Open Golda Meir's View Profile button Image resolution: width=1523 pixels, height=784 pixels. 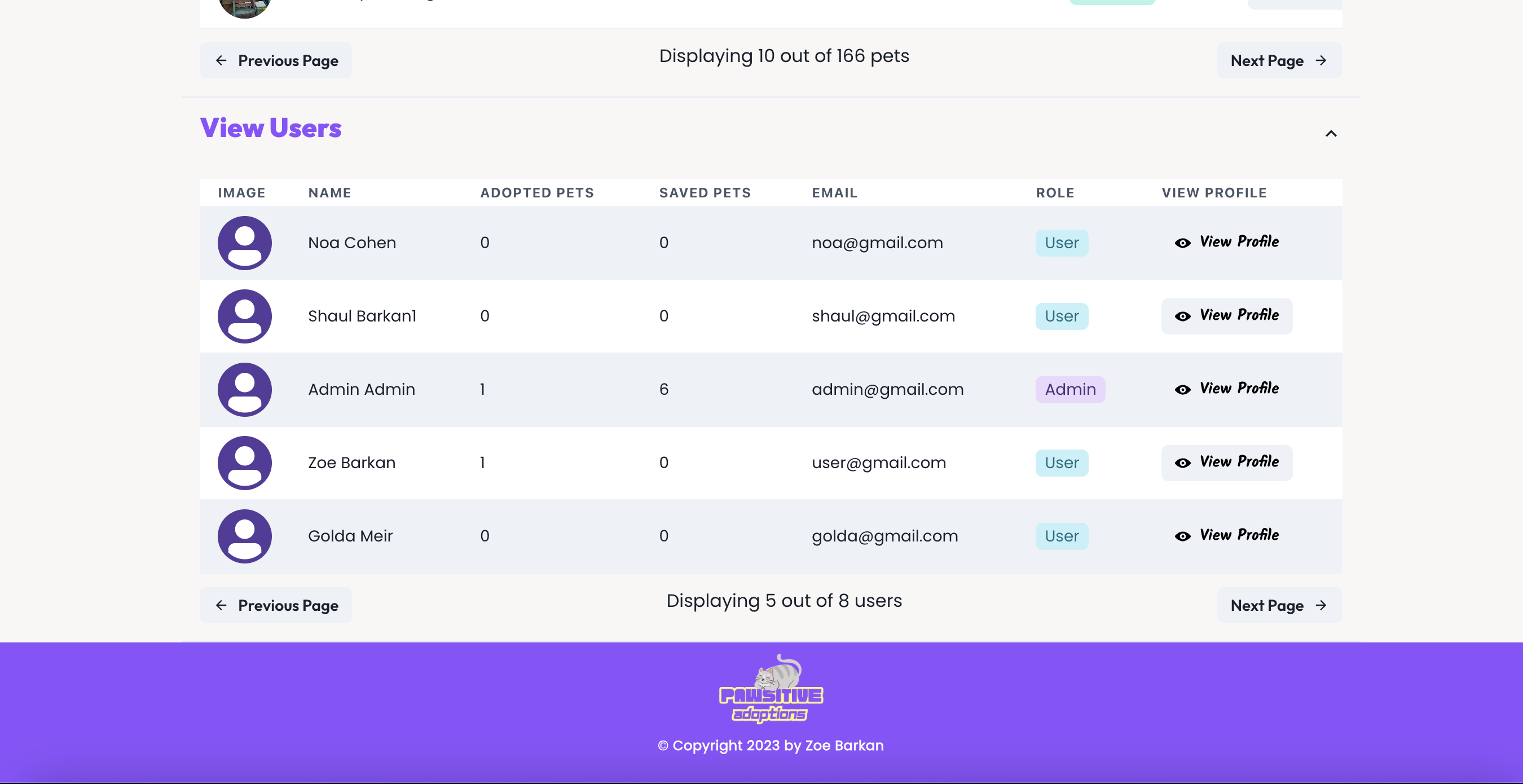tap(1227, 536)
